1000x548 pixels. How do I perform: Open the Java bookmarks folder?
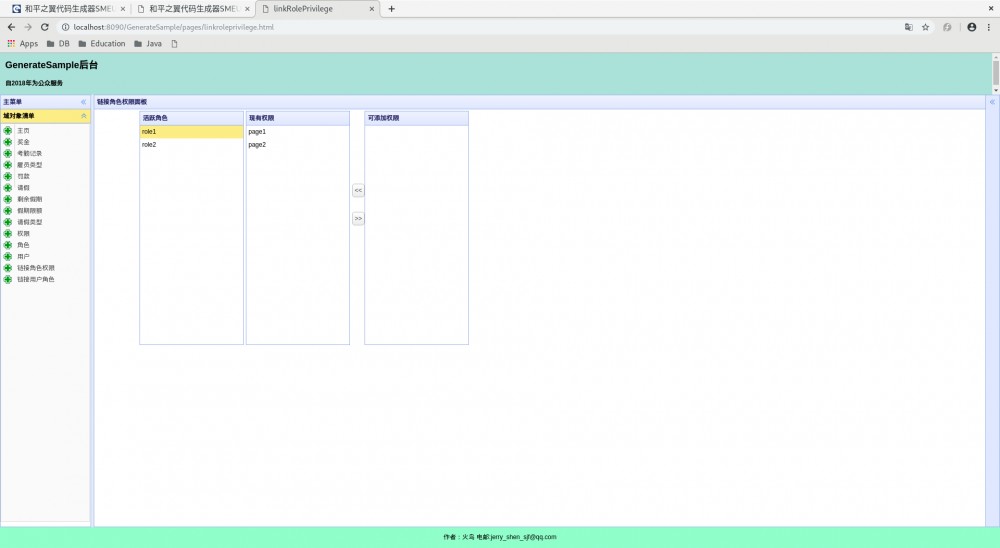[148, 43]
